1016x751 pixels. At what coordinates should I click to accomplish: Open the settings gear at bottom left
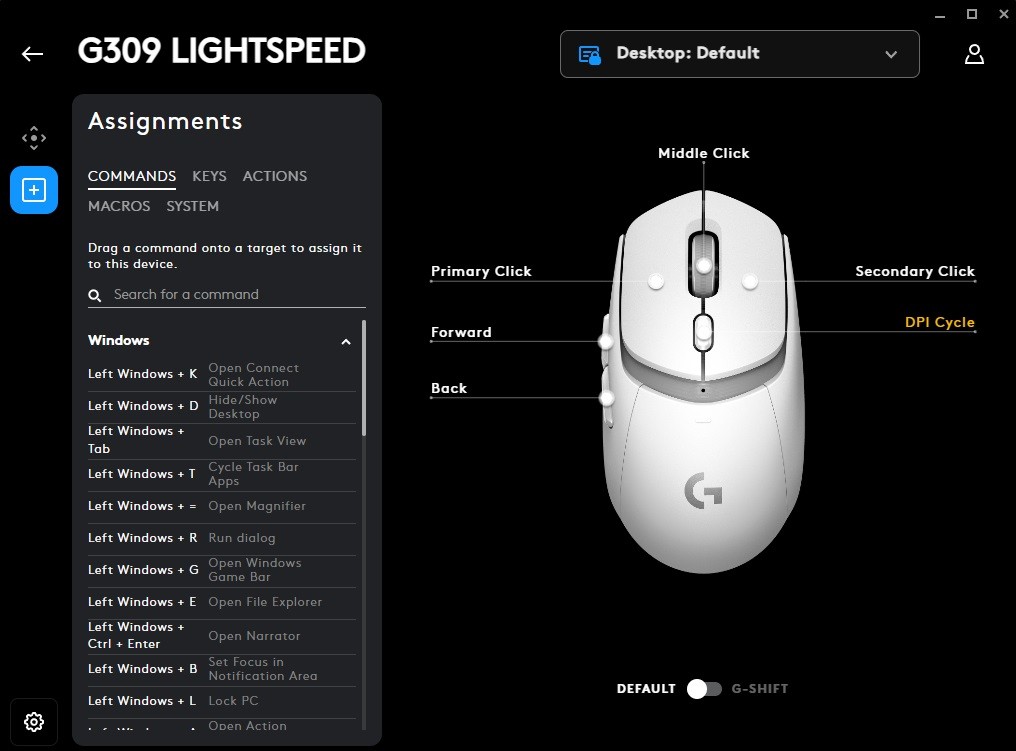tap(34, 721)
